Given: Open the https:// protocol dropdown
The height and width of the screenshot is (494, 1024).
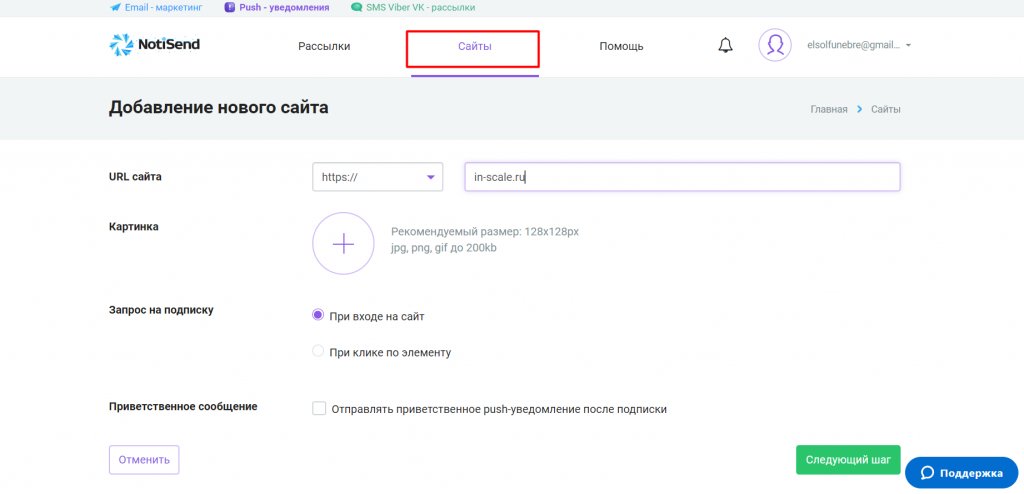Looking at the screenshot, I should click(x=377, y=177).
